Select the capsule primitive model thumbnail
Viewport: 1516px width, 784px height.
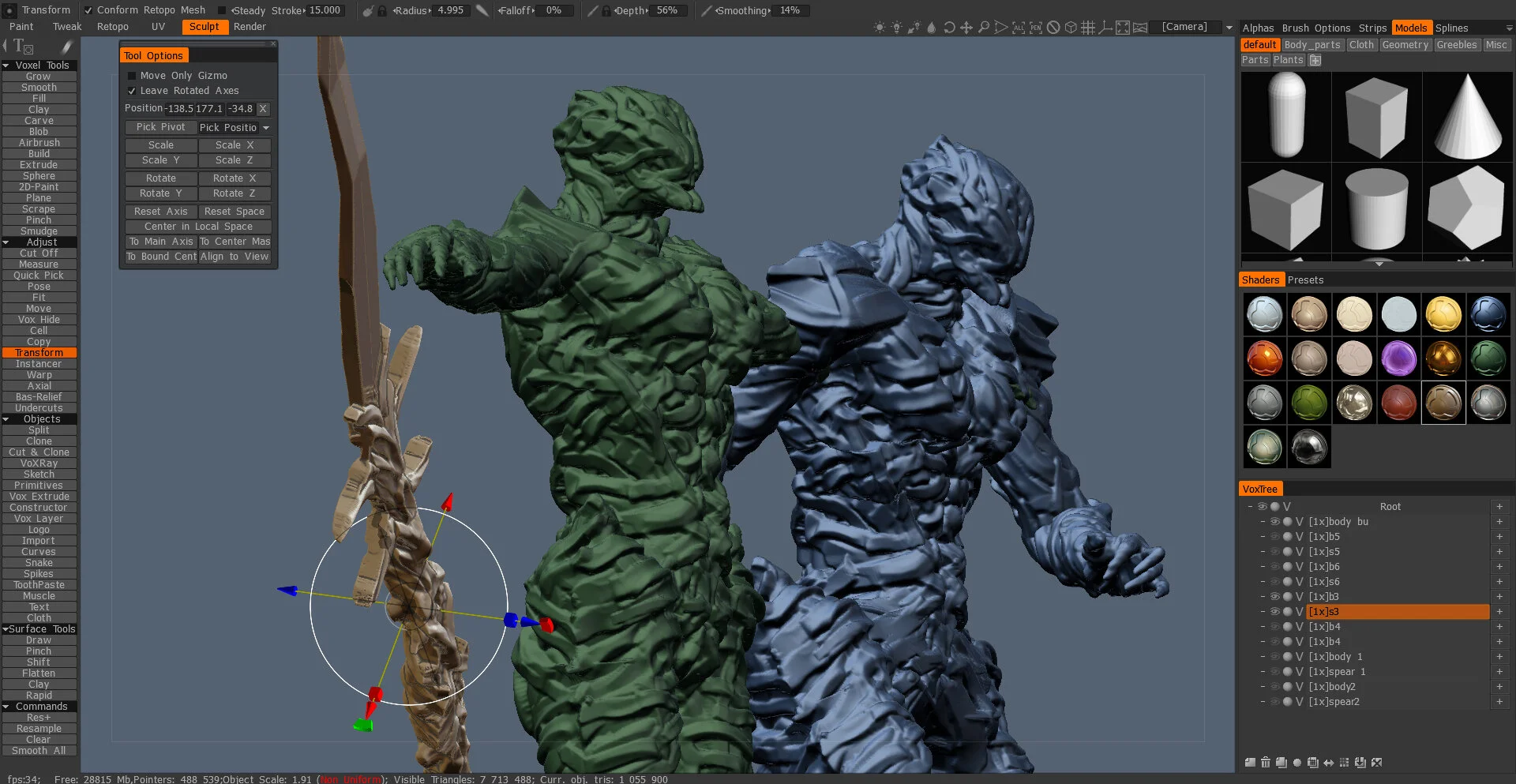1286,117
